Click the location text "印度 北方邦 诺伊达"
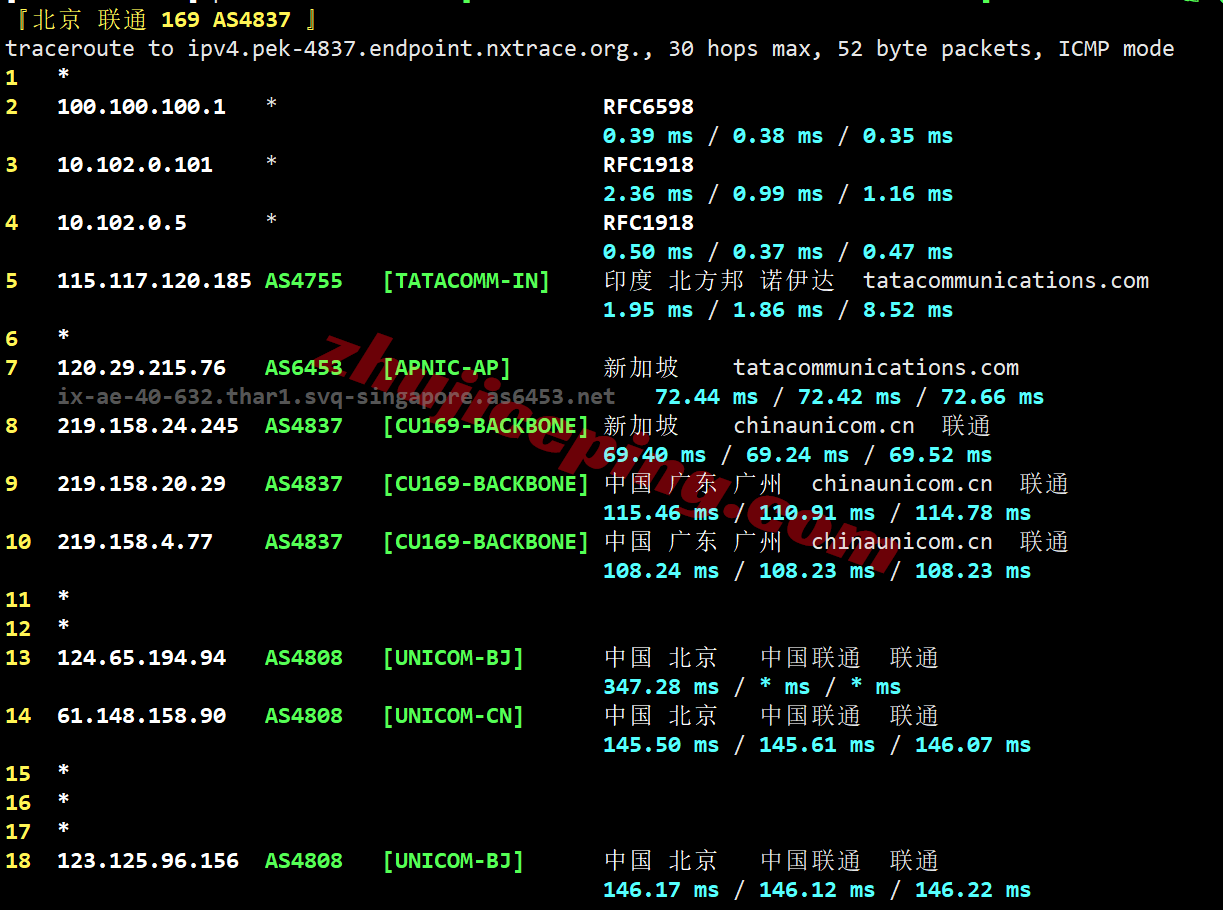Viewport: 1223px width, 910px height. (719, 280)
